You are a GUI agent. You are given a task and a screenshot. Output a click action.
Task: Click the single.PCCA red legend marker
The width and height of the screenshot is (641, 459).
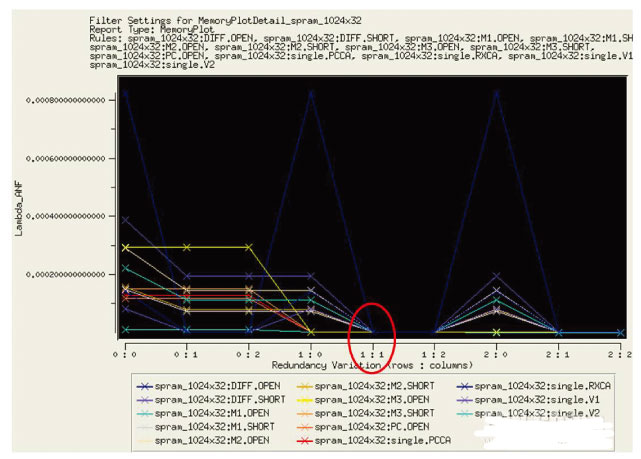305,441
